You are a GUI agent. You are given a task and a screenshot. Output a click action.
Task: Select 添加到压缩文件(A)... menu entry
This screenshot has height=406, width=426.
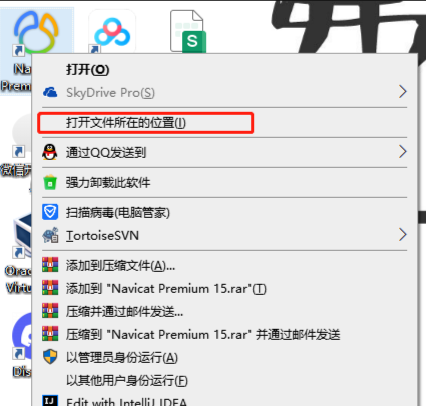(120, 266)
